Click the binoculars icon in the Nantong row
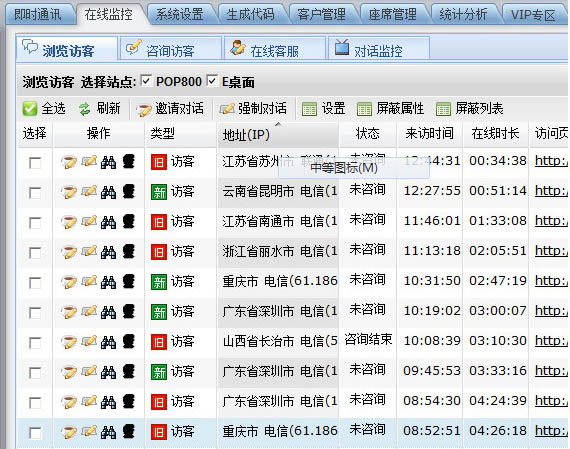This screenshot has width=570, height=449. pyautogui.click(x=108, y=222)
